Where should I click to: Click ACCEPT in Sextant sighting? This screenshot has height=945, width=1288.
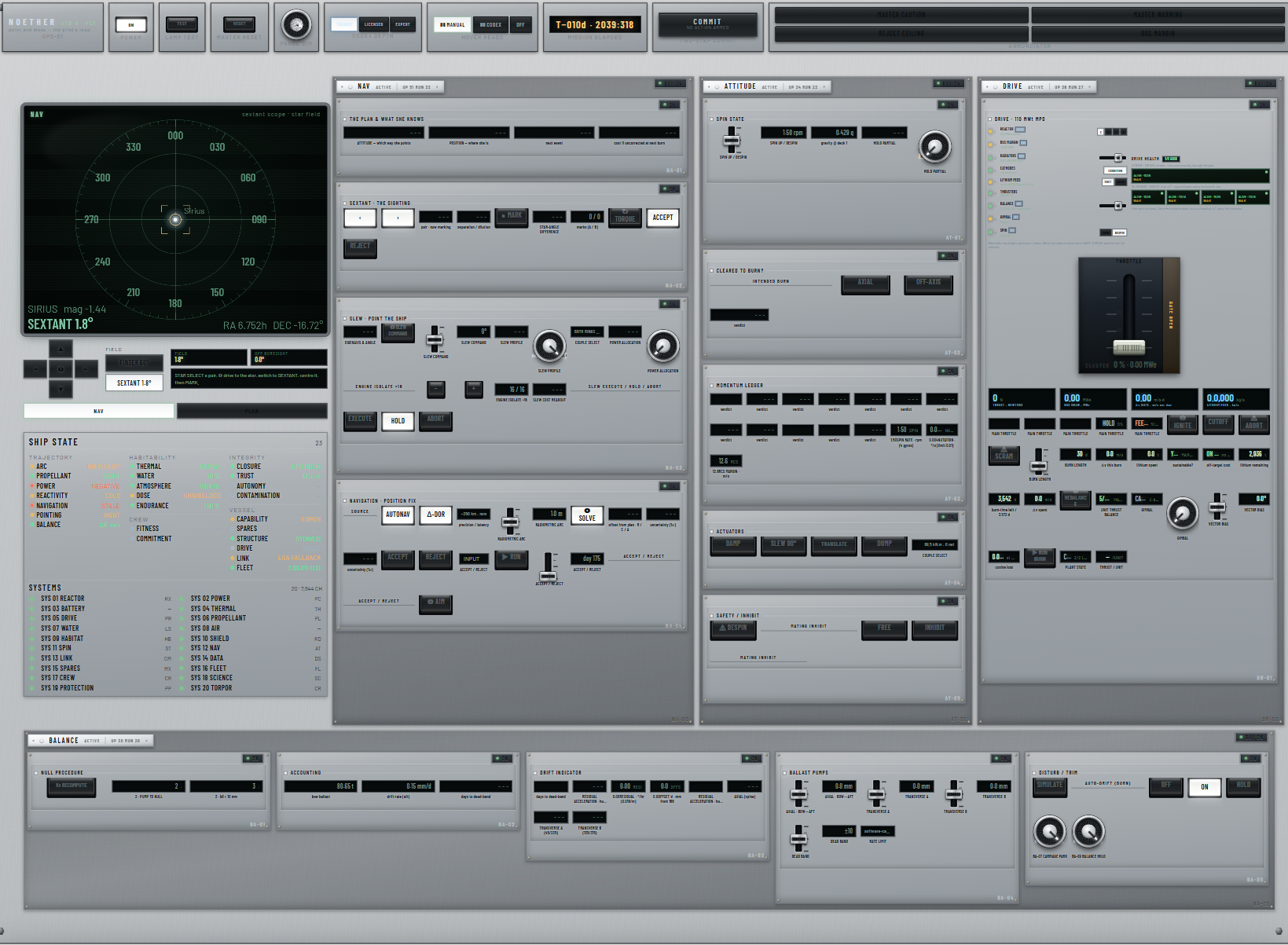[662, 218]
